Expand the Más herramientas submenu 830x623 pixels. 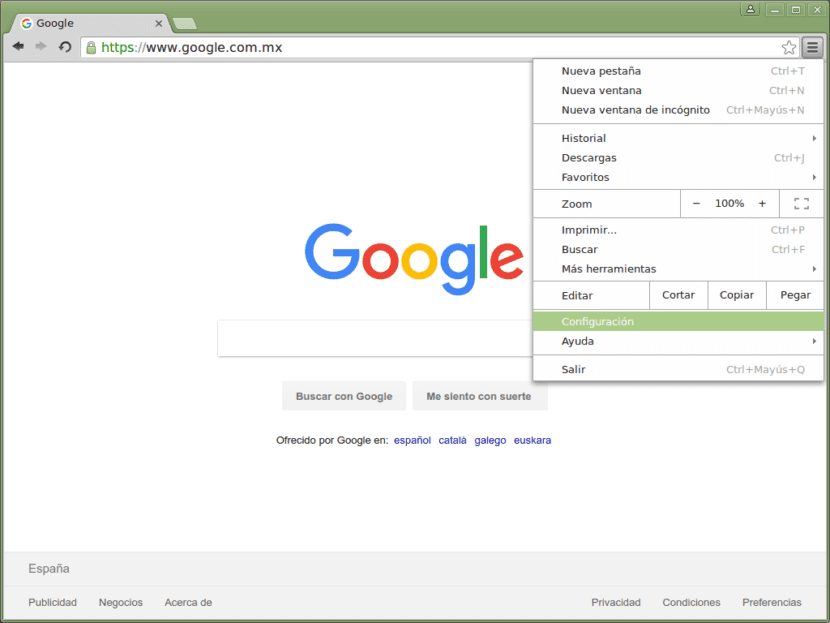point(612,268)
